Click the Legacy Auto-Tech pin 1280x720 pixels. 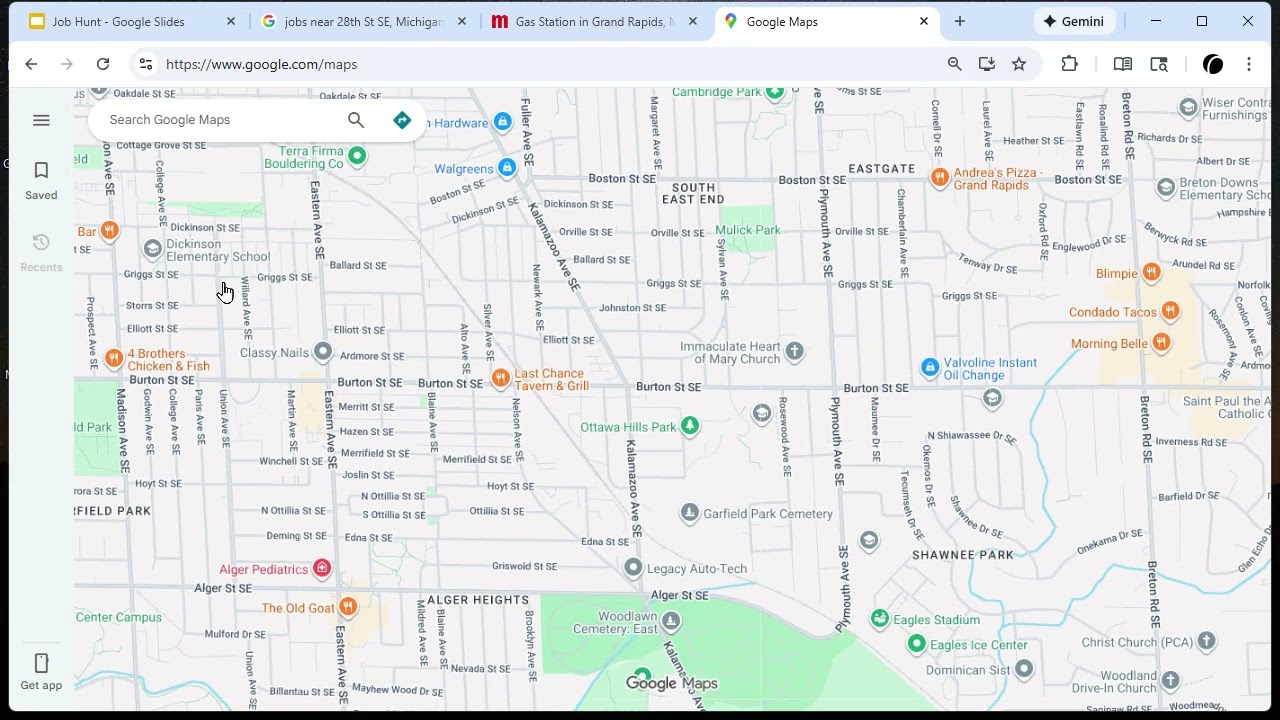(x=633, y=568)
